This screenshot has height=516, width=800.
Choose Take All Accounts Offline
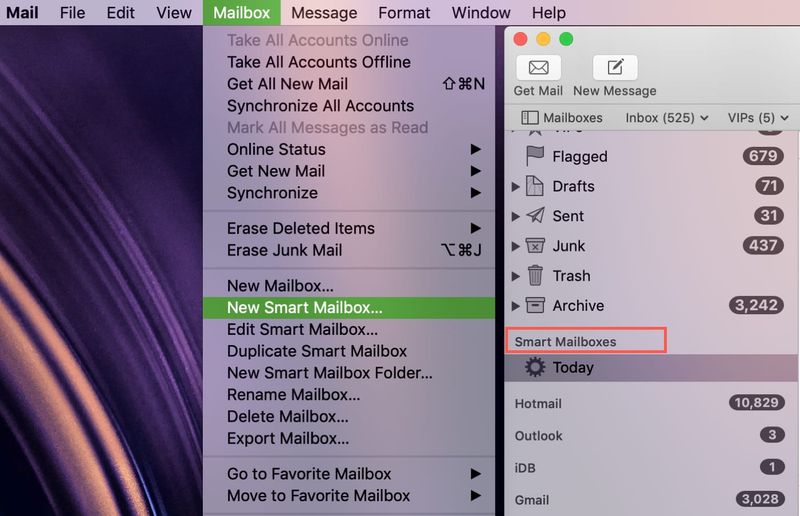tap(349, 62)
